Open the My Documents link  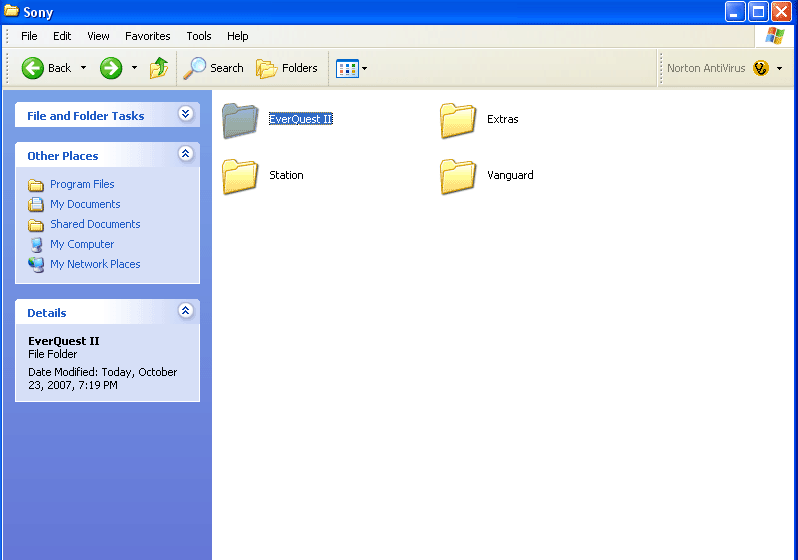coord(85,204)
